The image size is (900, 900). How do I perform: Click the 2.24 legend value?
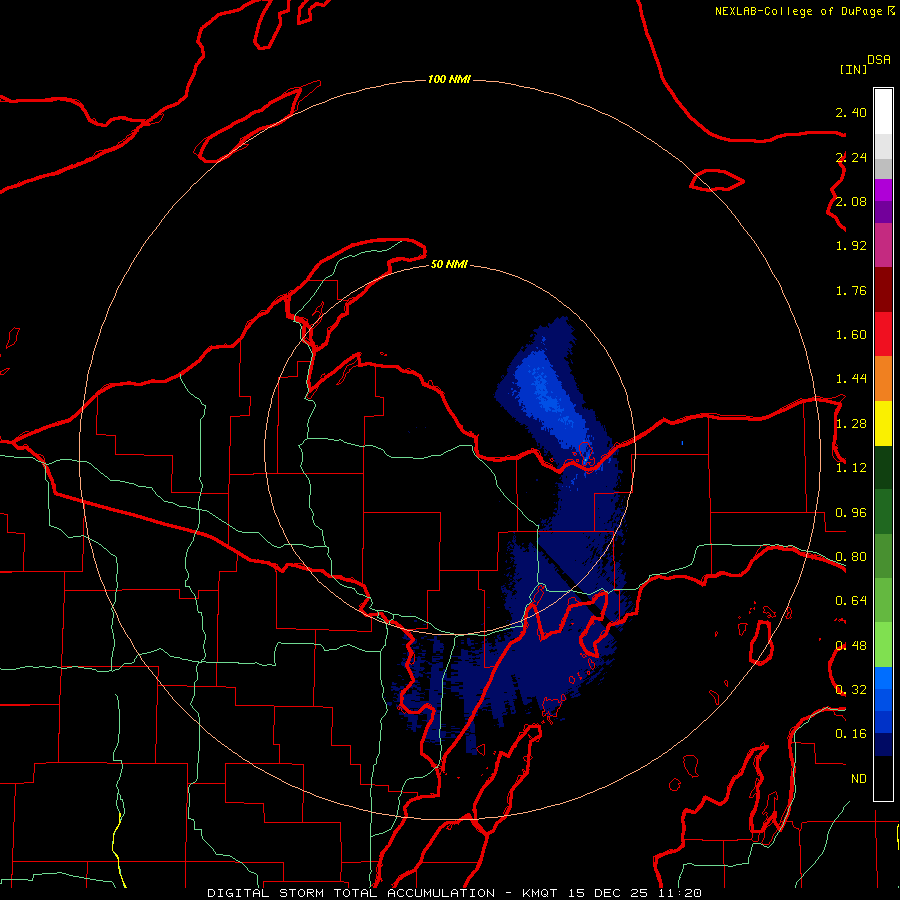[851, 157]
